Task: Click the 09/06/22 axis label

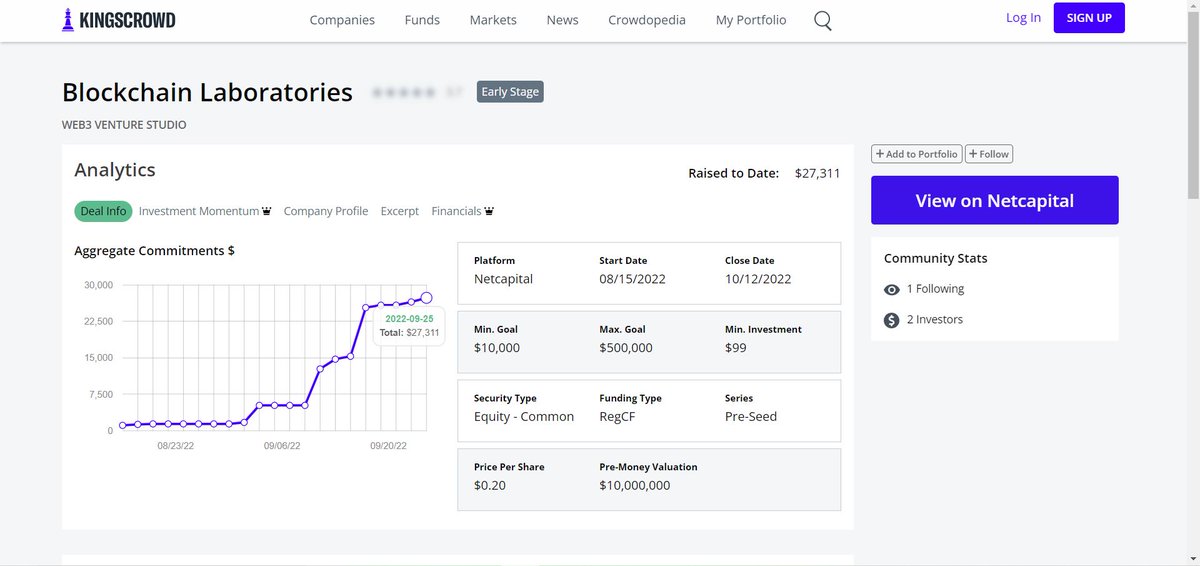Action: (x=282, y=446)
